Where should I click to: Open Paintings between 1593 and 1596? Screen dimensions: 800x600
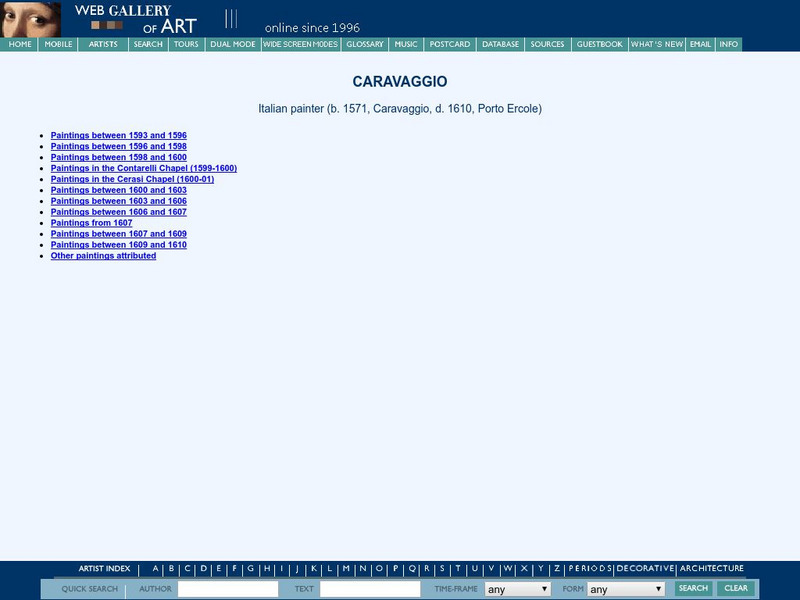118,135
